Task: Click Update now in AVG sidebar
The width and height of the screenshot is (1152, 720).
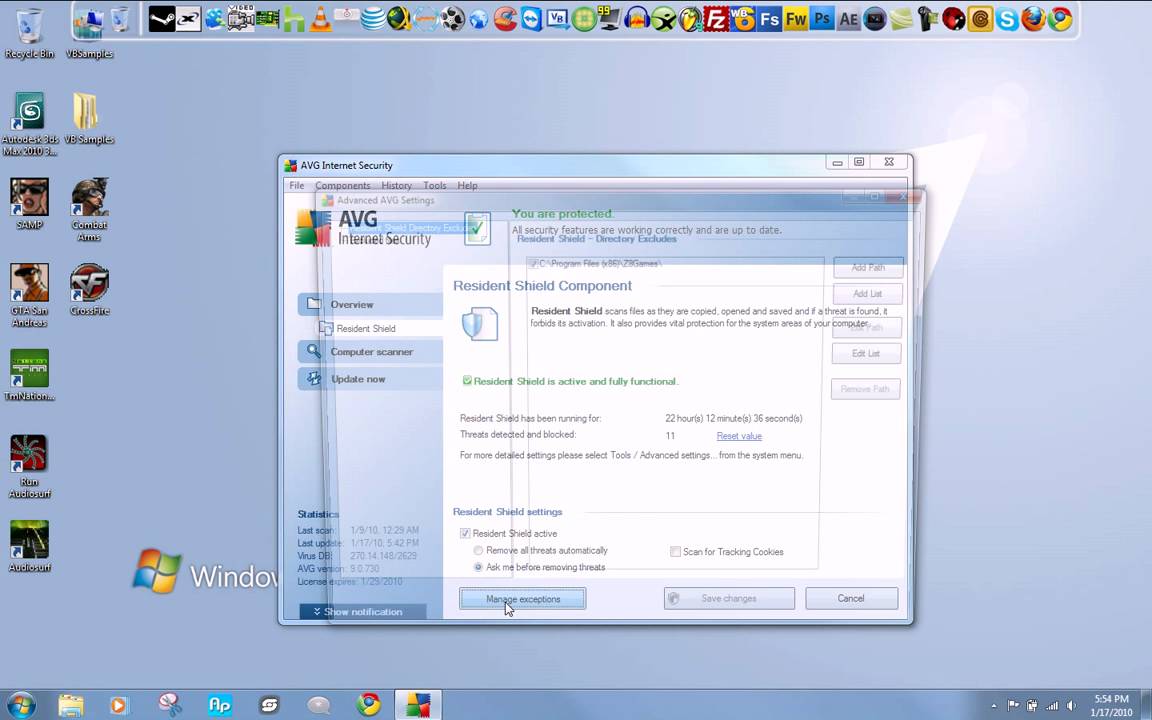Action: pyautogui.click(x=370, y=378)
